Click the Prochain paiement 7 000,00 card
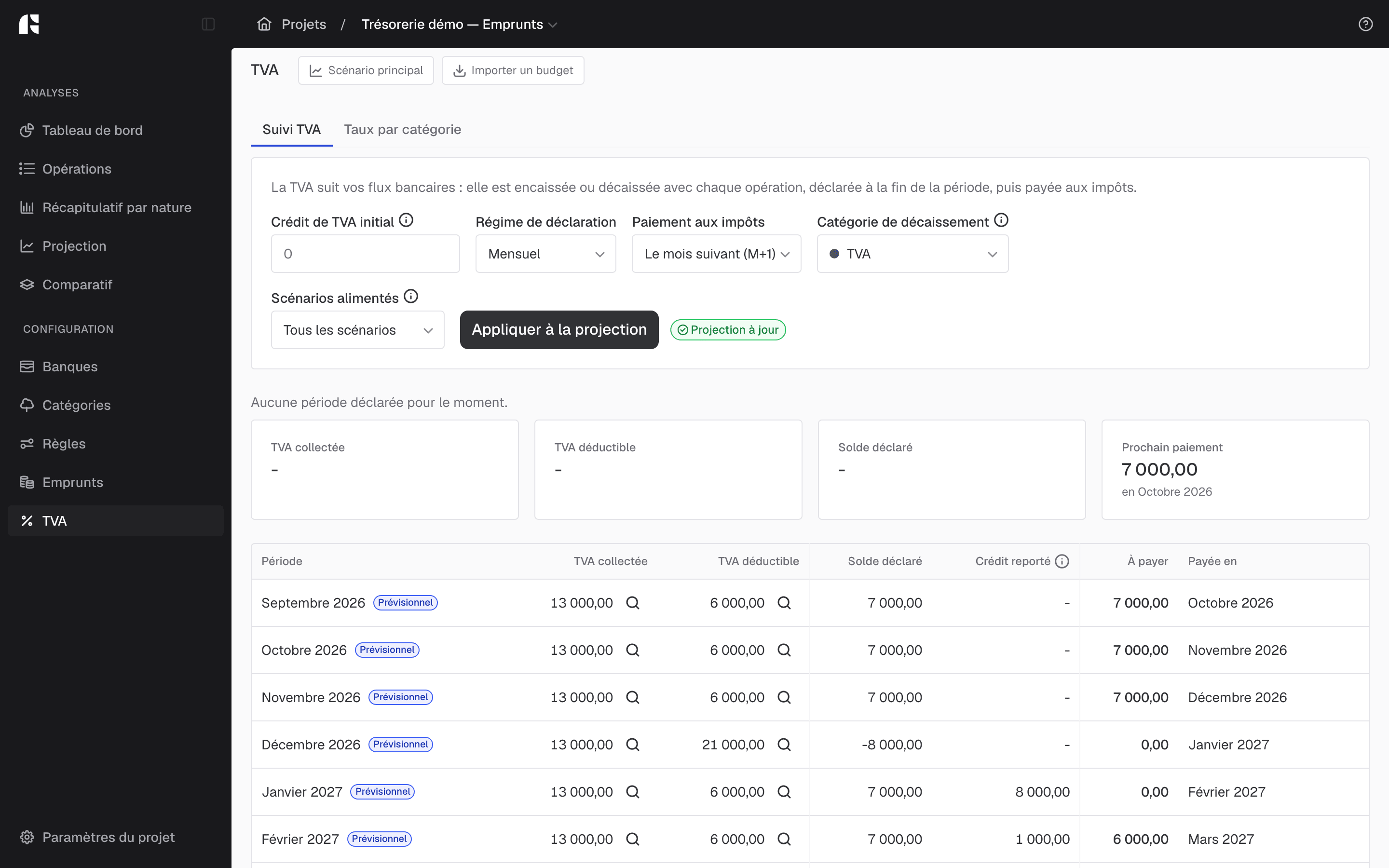Screen dimensions: 1389x868 tap(1235, 470)
